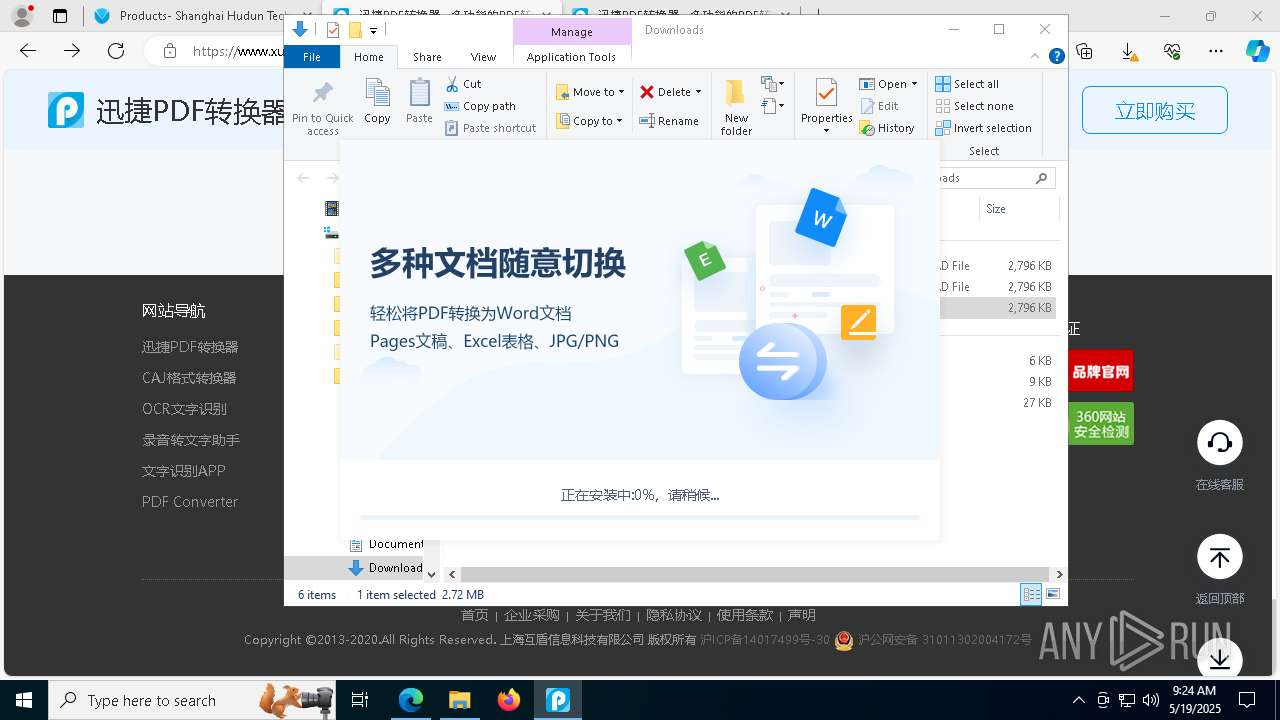Open File Explorer from taskbar
This screenshot has width=1280, height=720.
click(x=460, y=700)
